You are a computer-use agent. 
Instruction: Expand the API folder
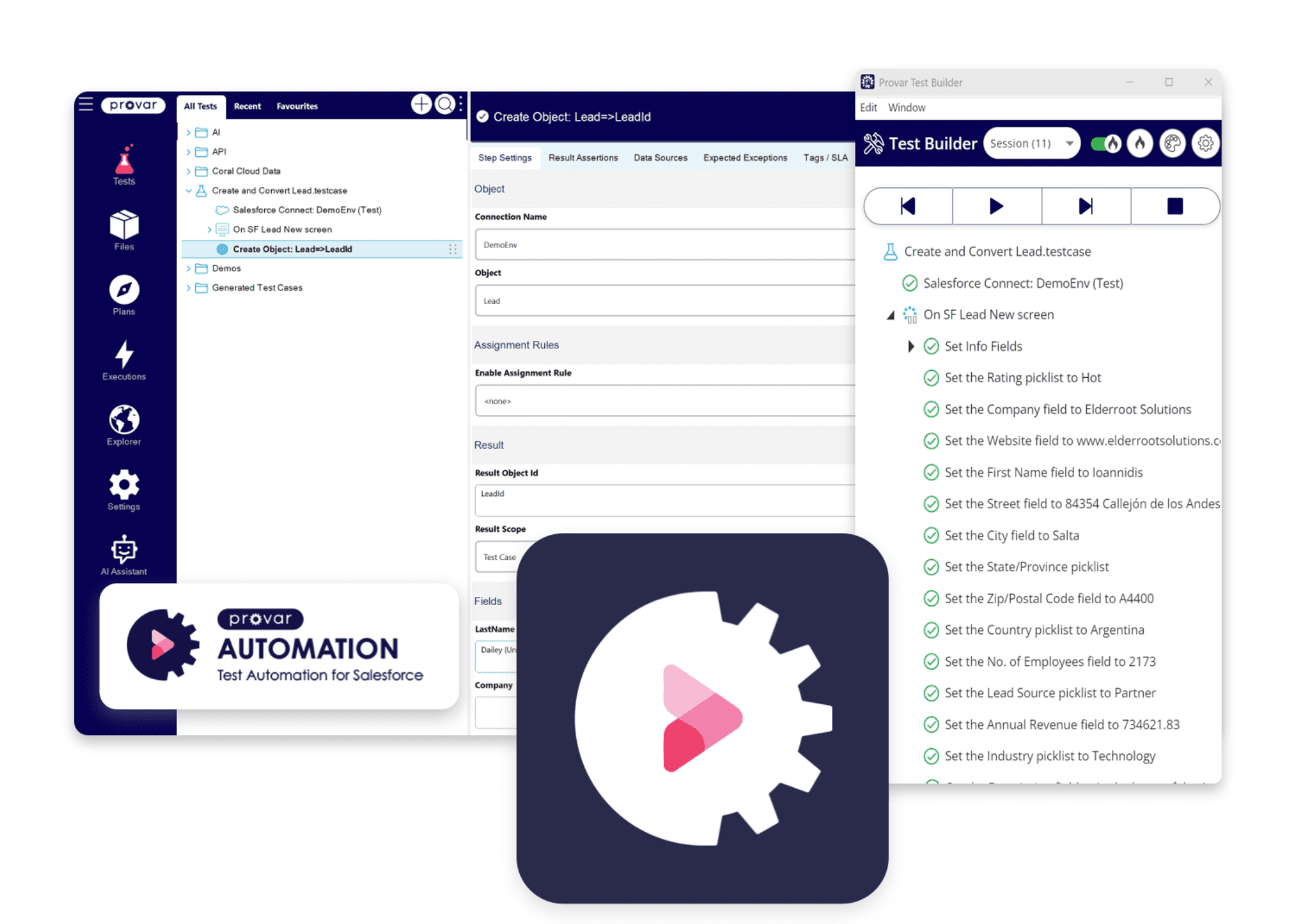[x=188, y=152]
